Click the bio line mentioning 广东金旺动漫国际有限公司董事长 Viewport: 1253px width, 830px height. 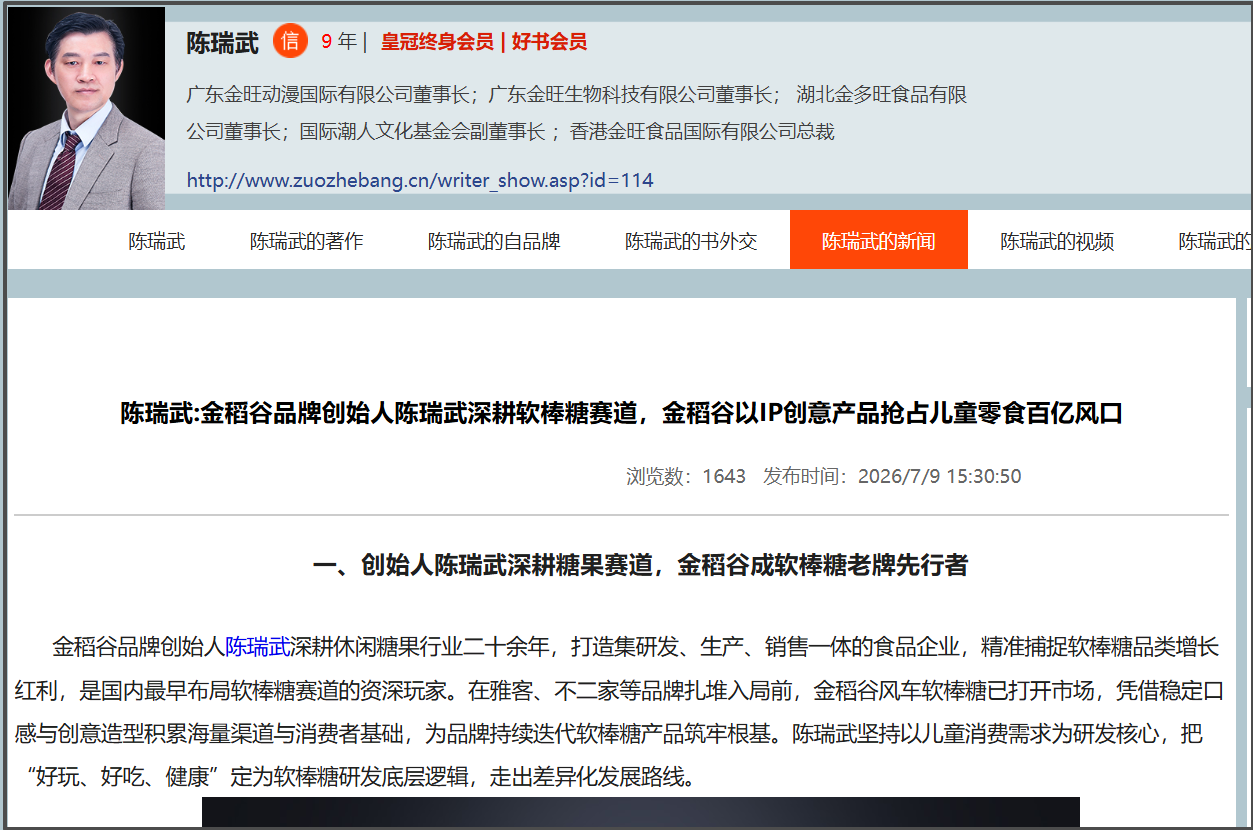[577, 96]
